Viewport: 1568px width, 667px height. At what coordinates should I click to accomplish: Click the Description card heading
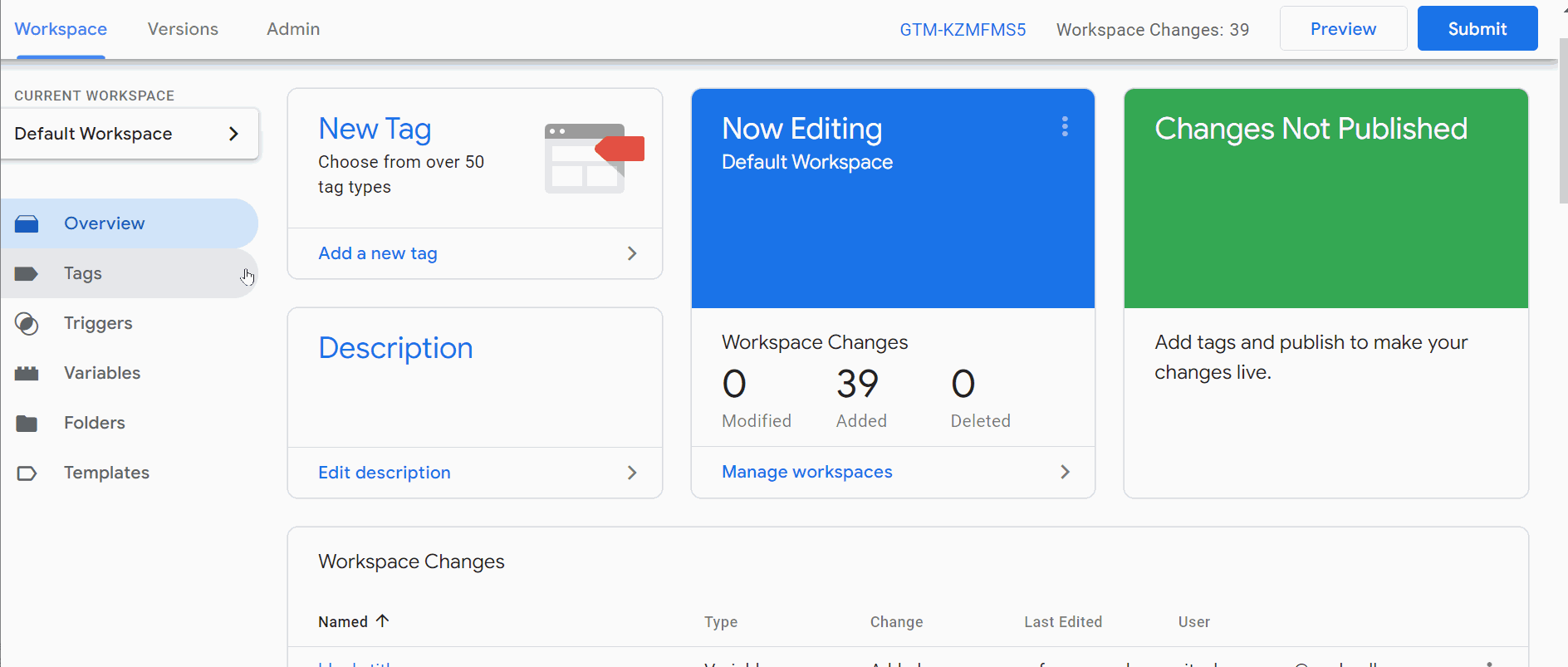(x=395, y=348)
